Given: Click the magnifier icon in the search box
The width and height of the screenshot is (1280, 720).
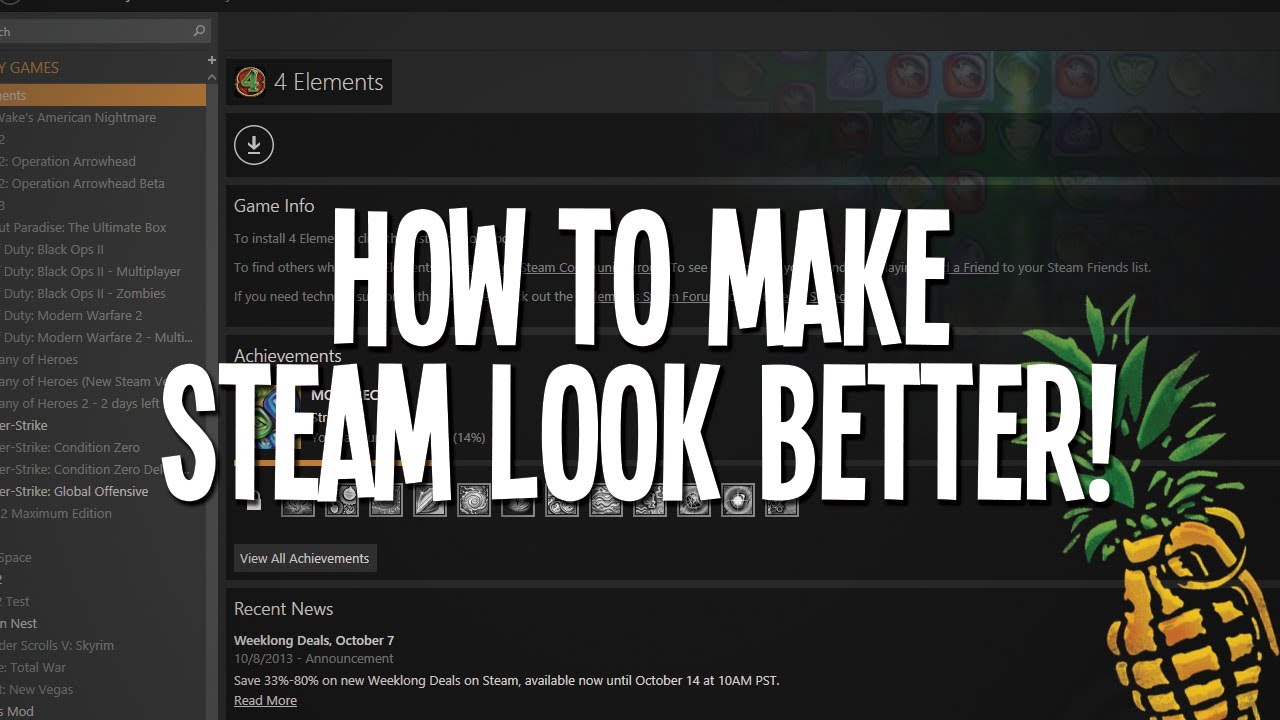Looking at the screenshot, I should (200, 31).
